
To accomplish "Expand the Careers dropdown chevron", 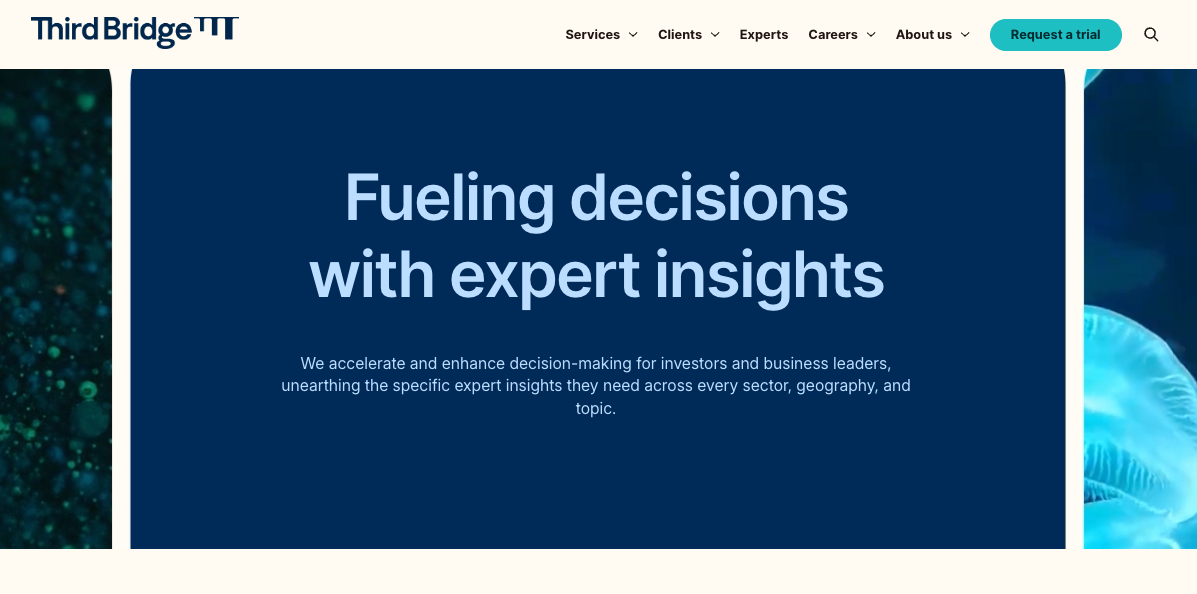I will (871, 35).
